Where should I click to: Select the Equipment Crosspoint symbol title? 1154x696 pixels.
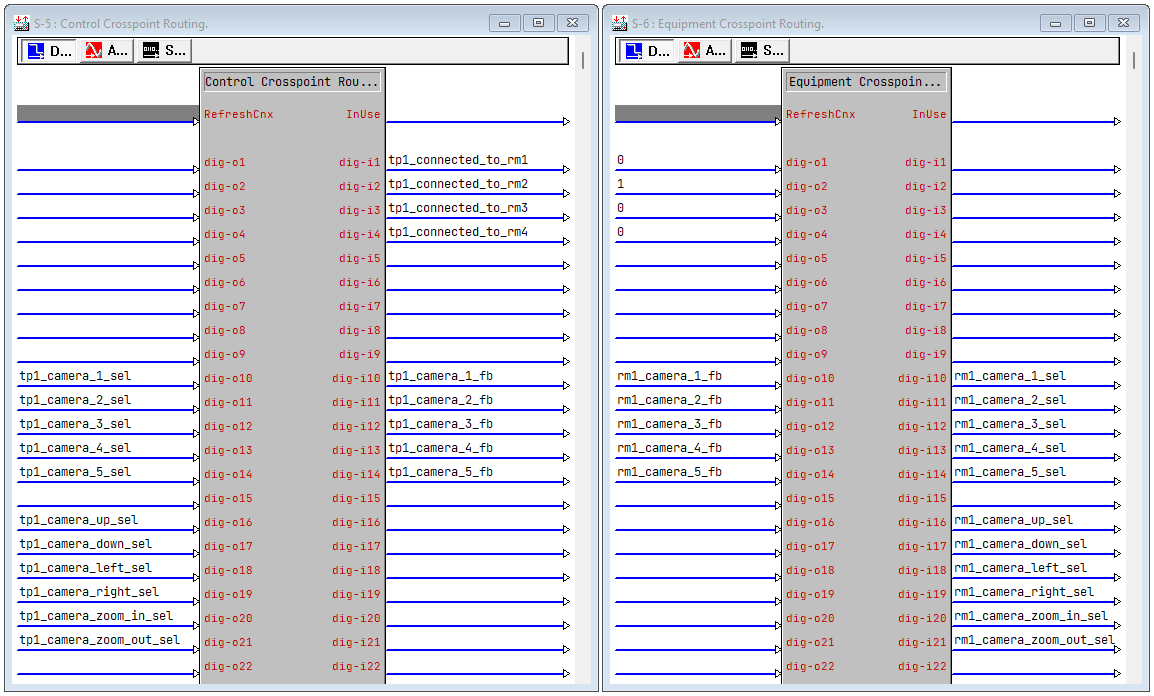point(865,82)
